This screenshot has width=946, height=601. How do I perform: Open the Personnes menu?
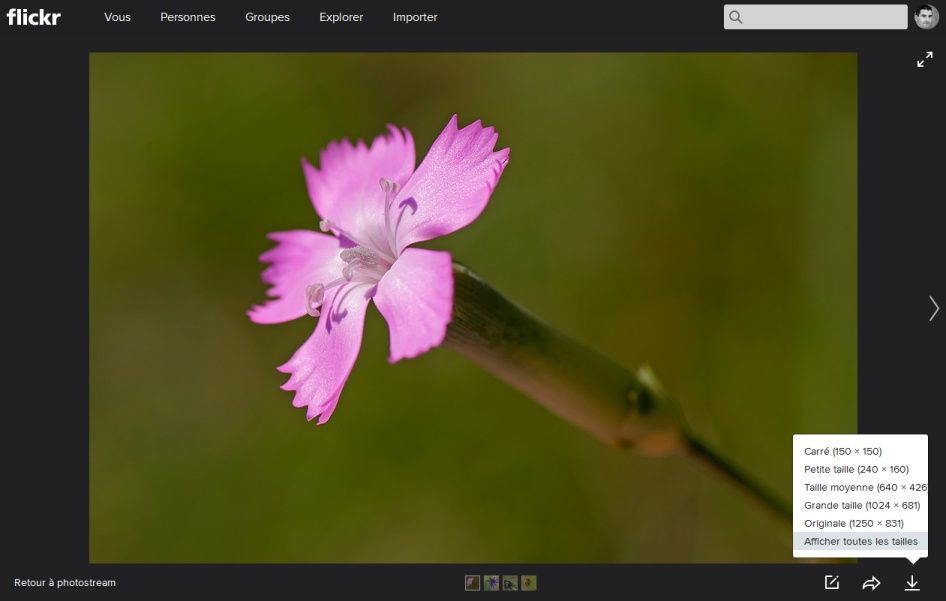click(188, 17)
